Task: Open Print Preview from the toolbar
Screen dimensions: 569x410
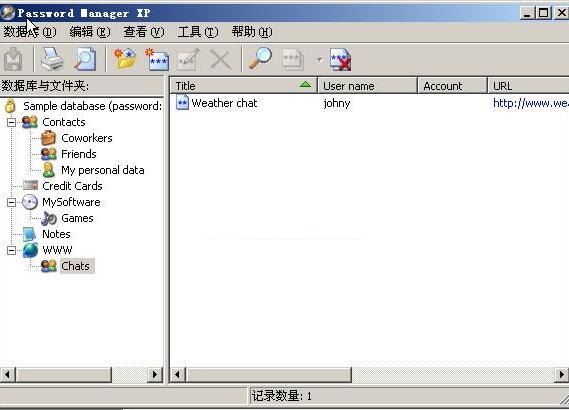Action: (x=85, y=59)
